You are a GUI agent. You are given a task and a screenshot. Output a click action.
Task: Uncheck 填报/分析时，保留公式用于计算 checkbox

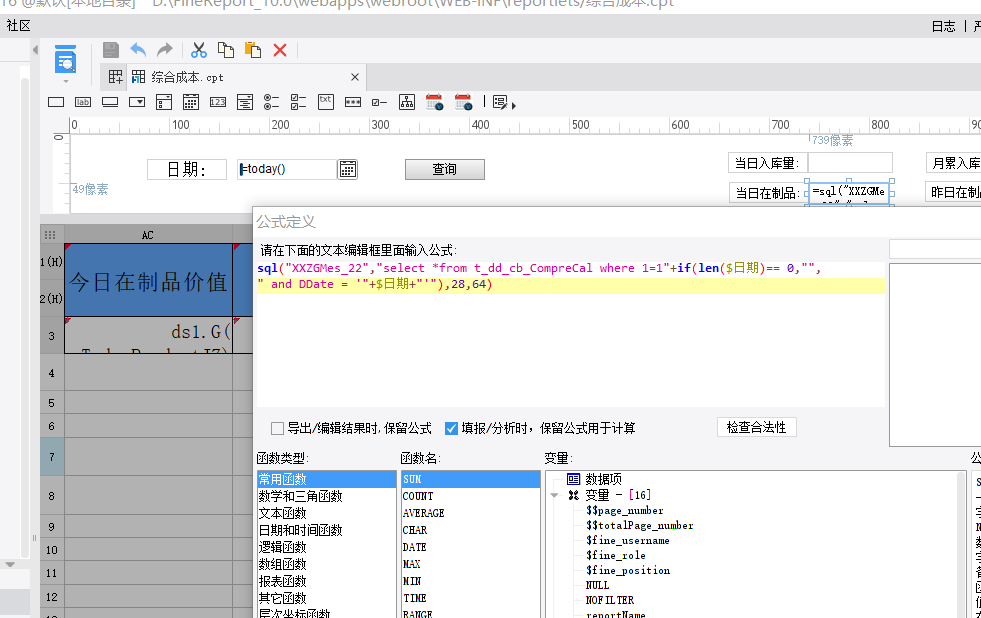tap(451, 428)
